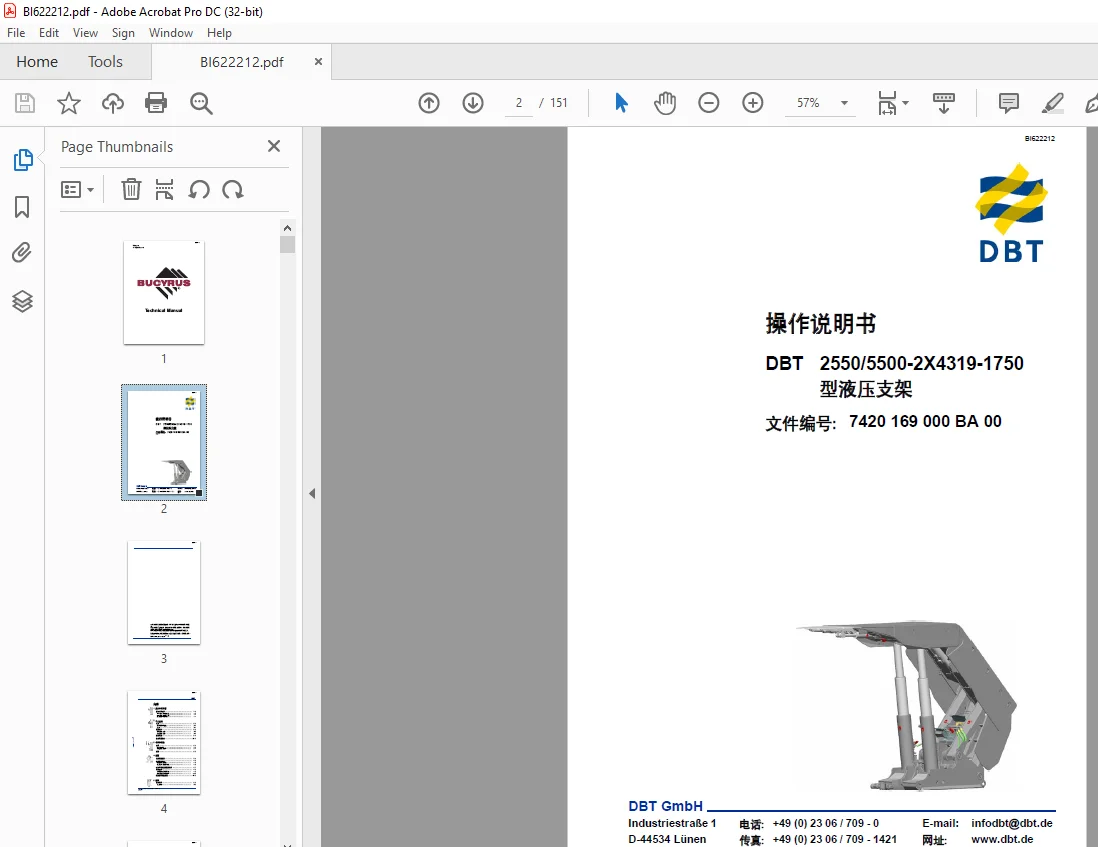Toggle the Bookmarks panel
1098x847 pixels.
click(22, 206)
